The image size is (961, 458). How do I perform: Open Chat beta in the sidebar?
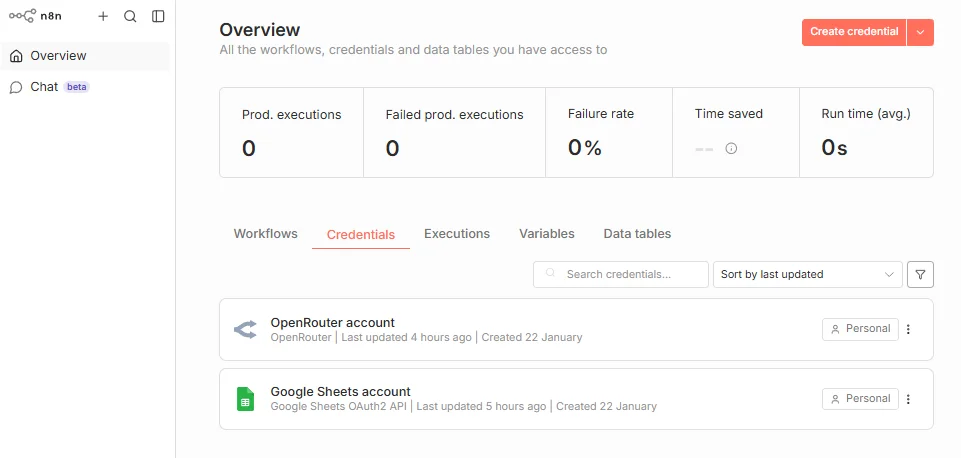pos(45,87)
